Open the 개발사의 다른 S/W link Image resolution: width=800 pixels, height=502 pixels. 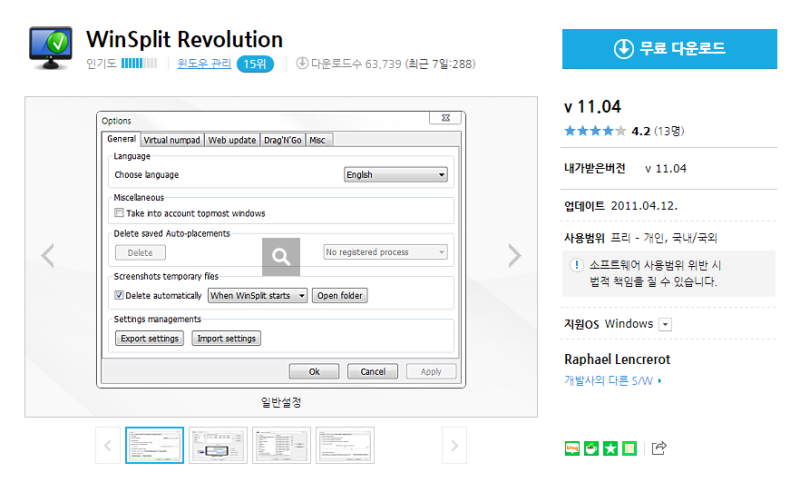(613, 381)
